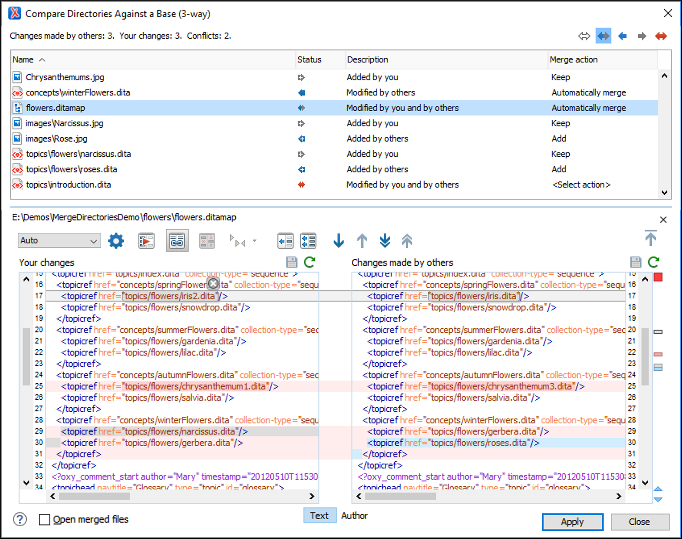Switch to the Author tab
This screenshot has width=682, height=539.
coord(354,516)
